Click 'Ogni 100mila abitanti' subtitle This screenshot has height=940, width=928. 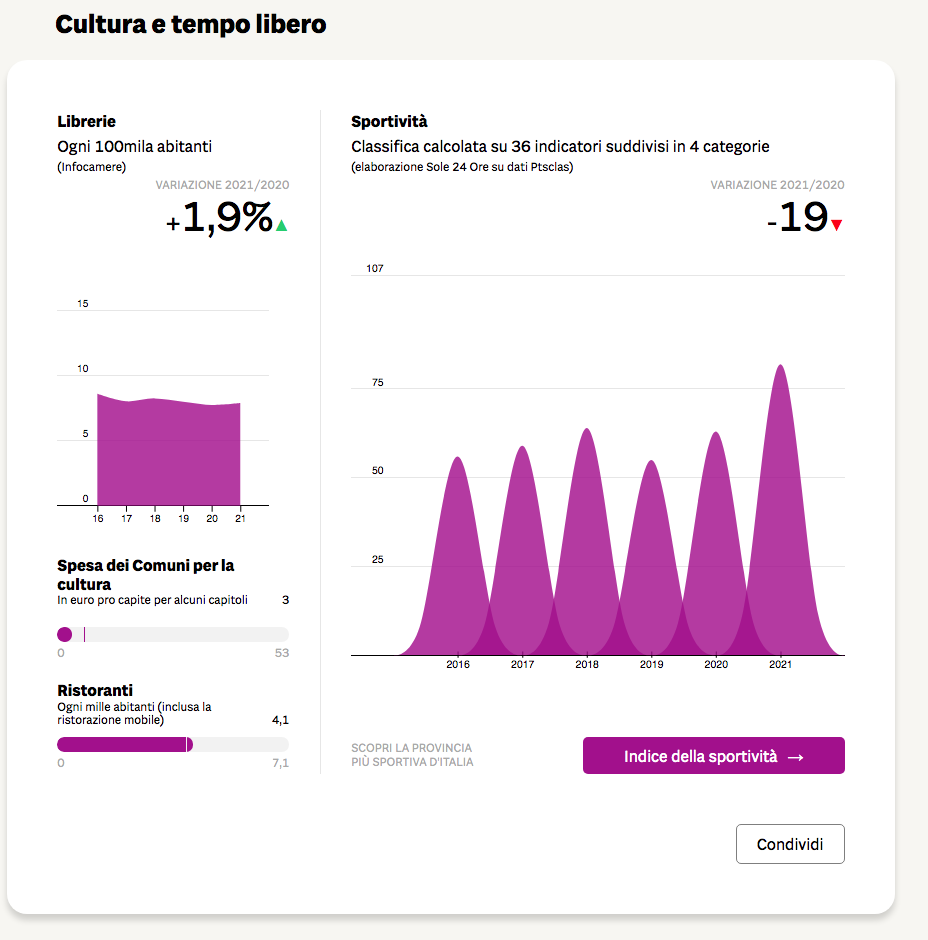tap(134, 146)
